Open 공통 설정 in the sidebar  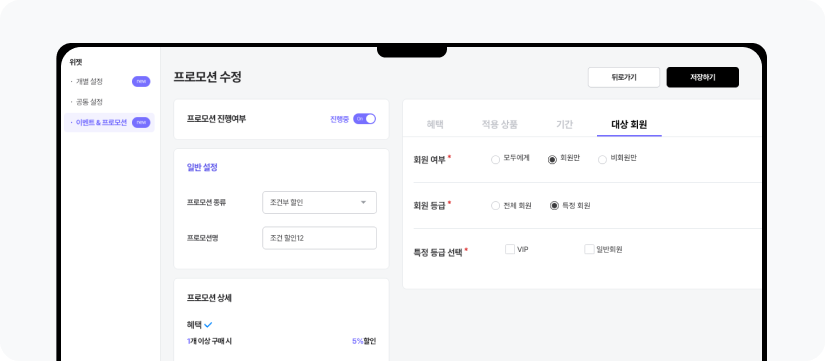(89, 102)
